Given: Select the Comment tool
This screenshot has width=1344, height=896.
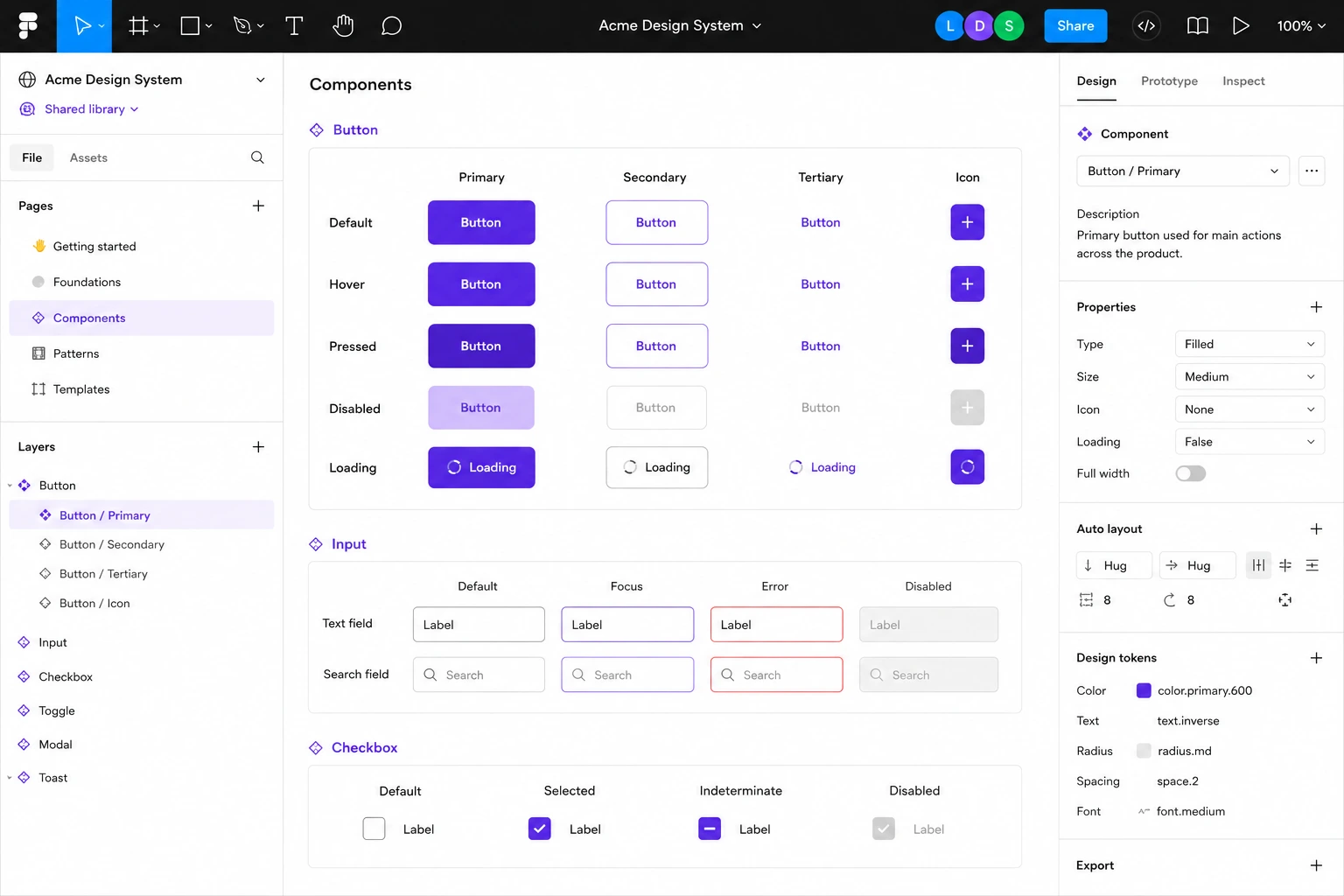Looking at the screenshot, I should point(392,26).
